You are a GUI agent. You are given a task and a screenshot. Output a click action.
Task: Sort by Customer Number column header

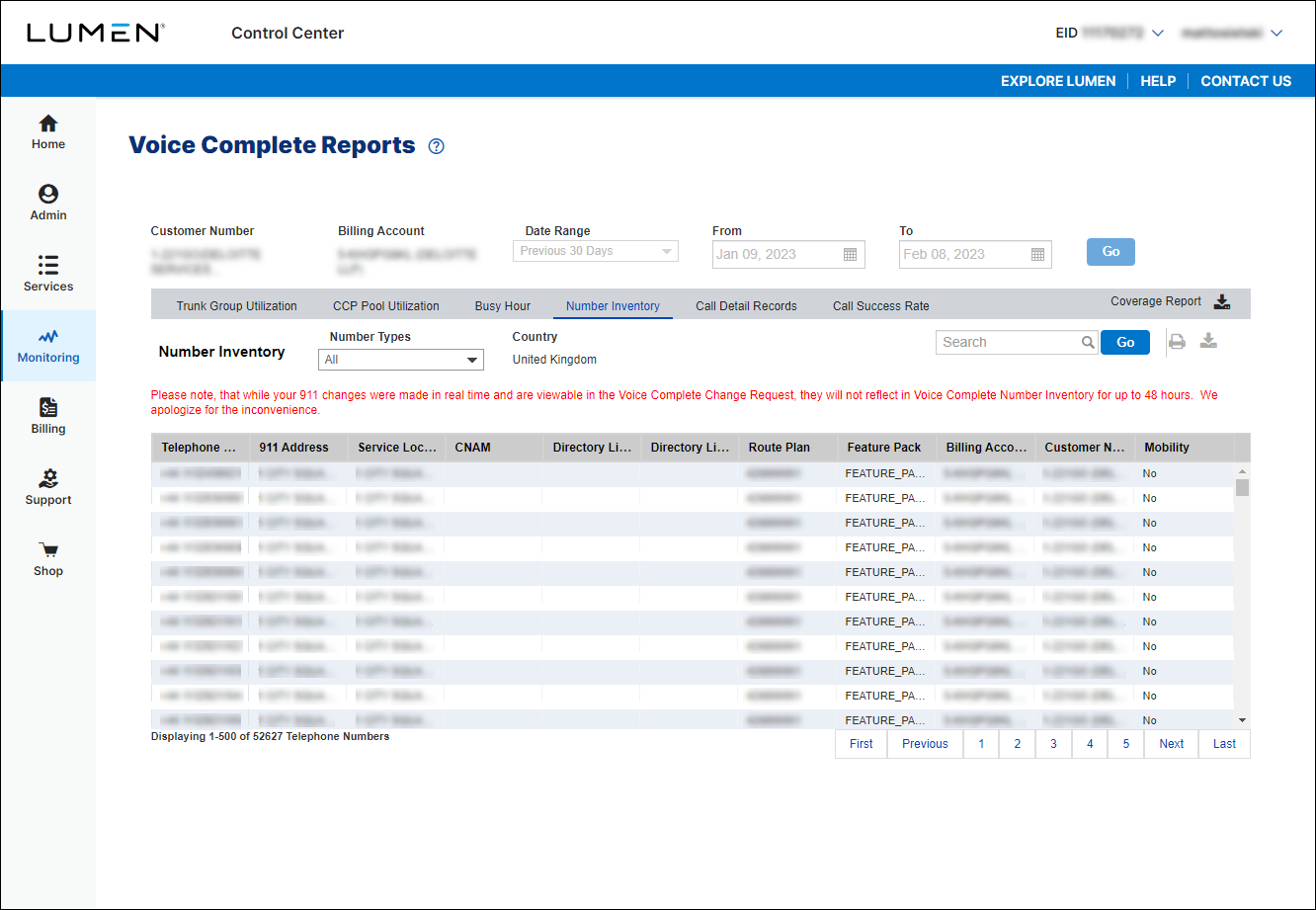pyautogui.click(x=1084, y=448)
